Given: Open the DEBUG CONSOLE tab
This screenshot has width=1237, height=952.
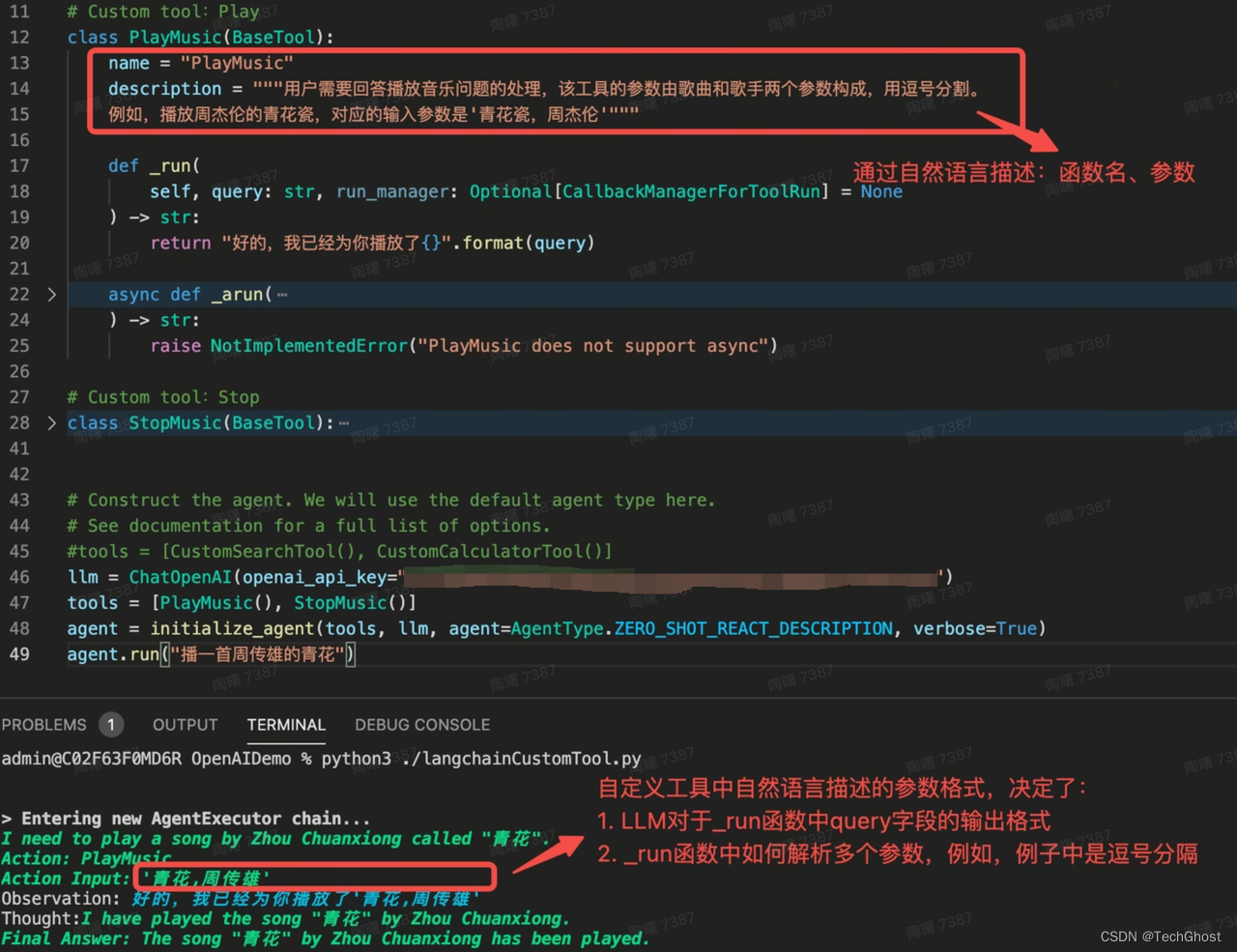Looking at the screenshot, I should (x=422, y=725).
